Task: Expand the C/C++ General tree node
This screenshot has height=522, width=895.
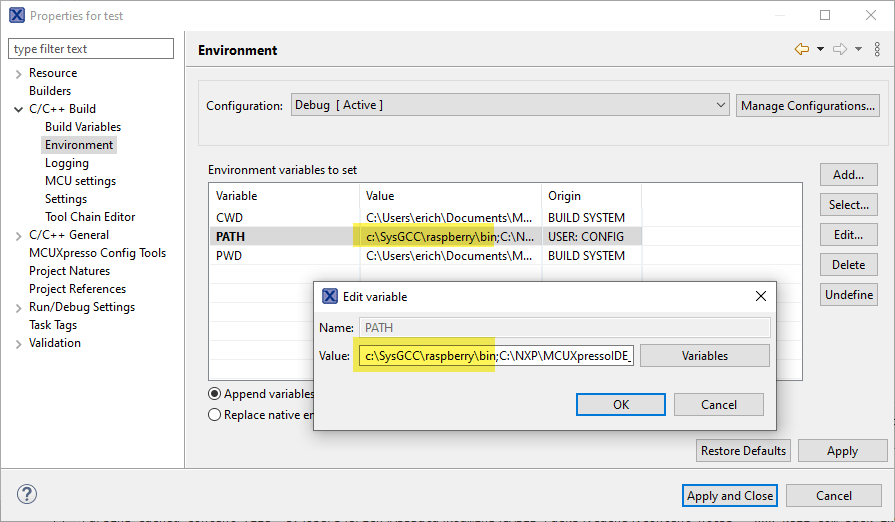Action: [x=18, y=235]
